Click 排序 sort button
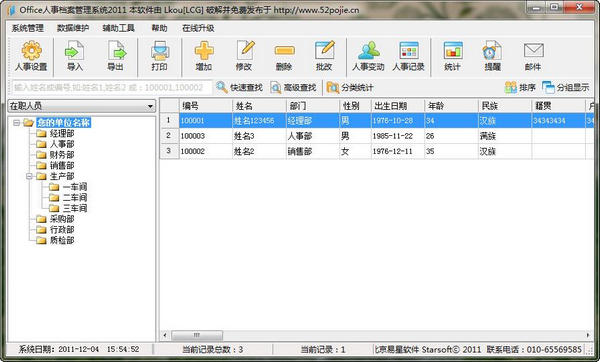 point(520,88)
